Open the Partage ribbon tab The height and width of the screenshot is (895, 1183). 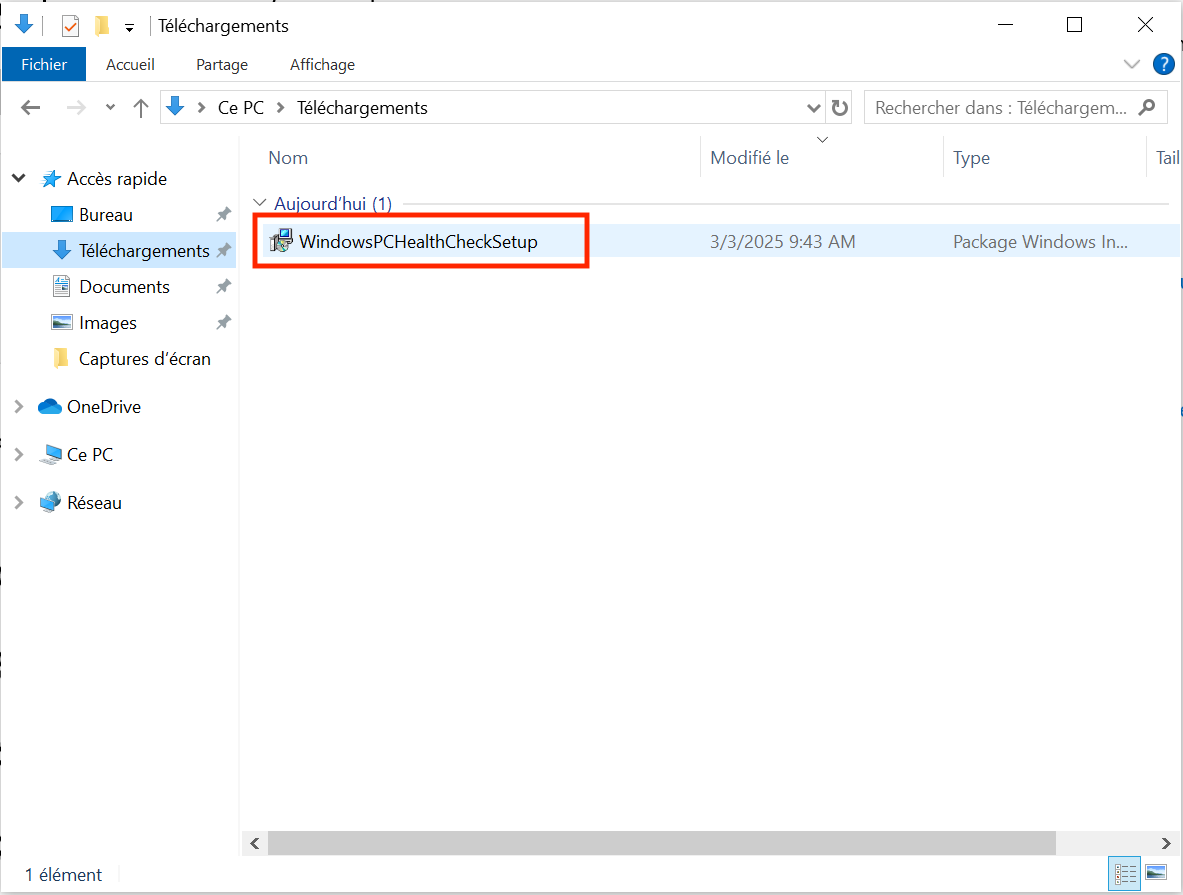point(222,64)
